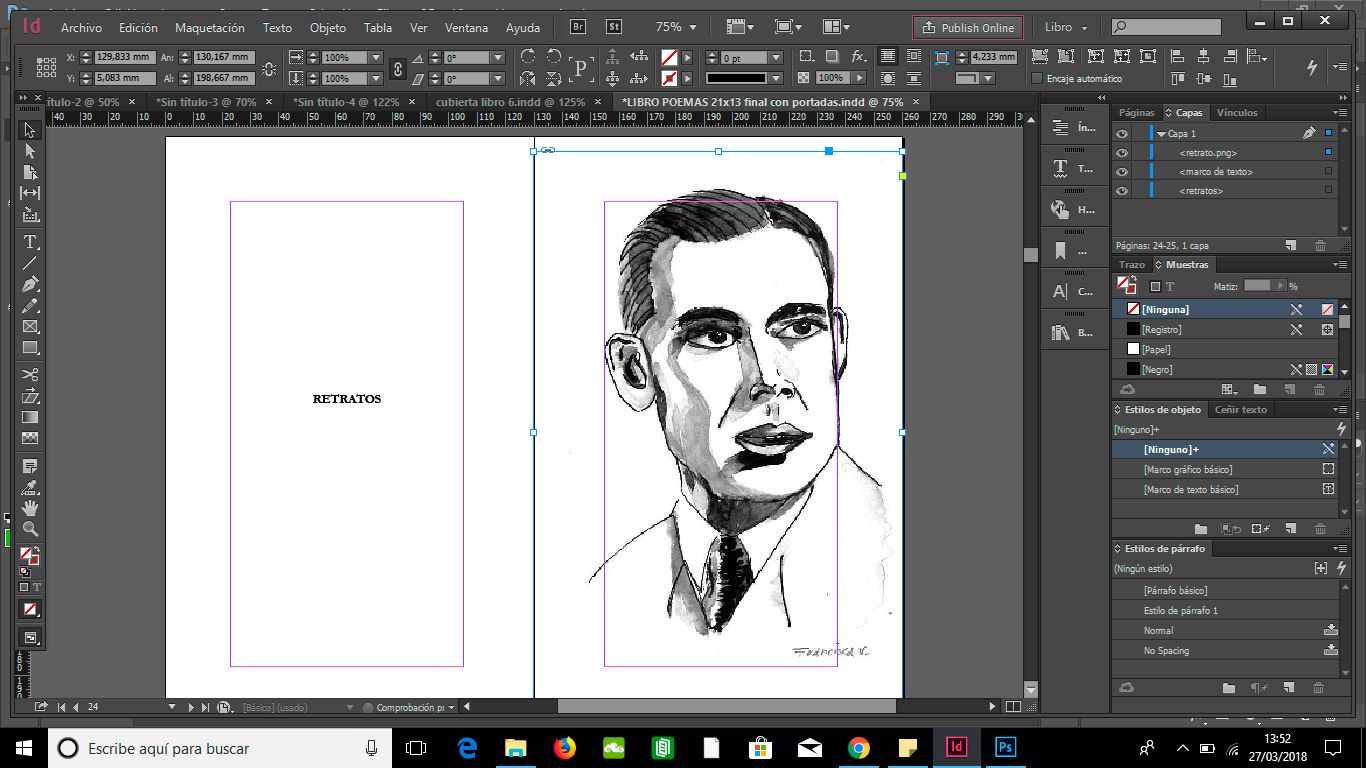Hide the <marco de texto> layer item
The width and height of the screenshot is (1366, 768).
[x=1122, y=171]
